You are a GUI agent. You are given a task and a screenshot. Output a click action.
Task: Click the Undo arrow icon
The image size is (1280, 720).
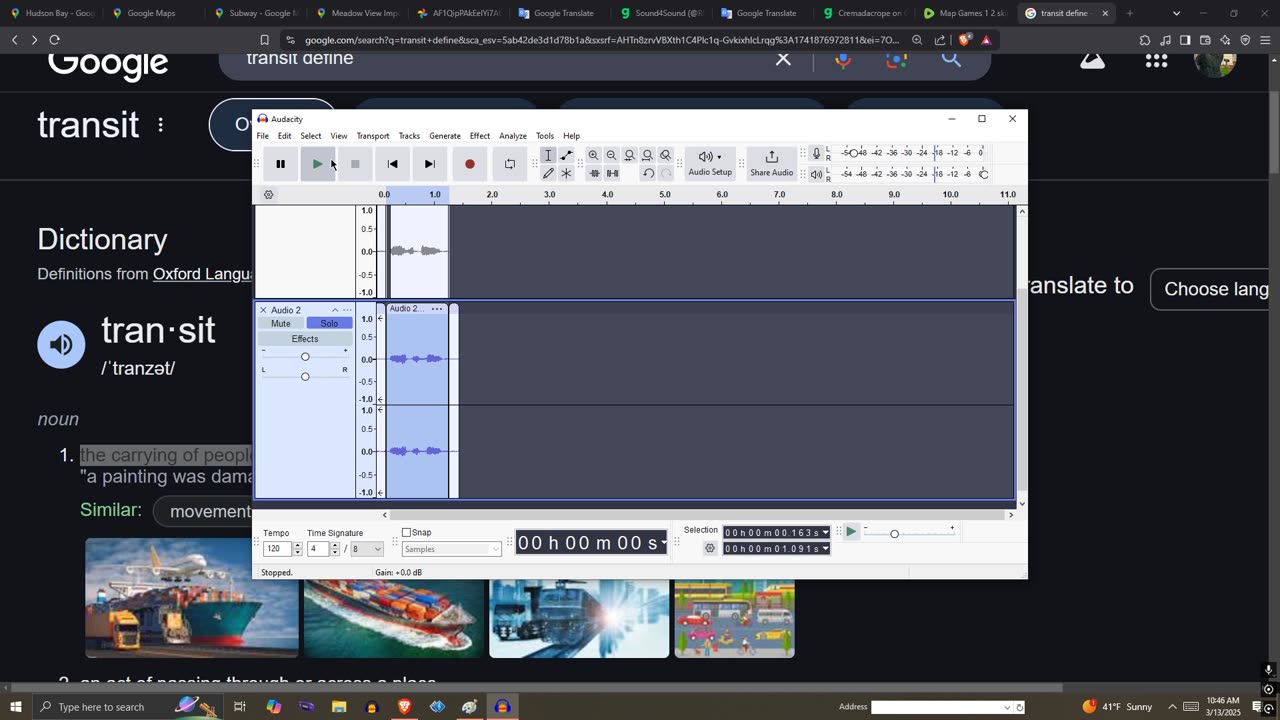(x=648, y=173)
